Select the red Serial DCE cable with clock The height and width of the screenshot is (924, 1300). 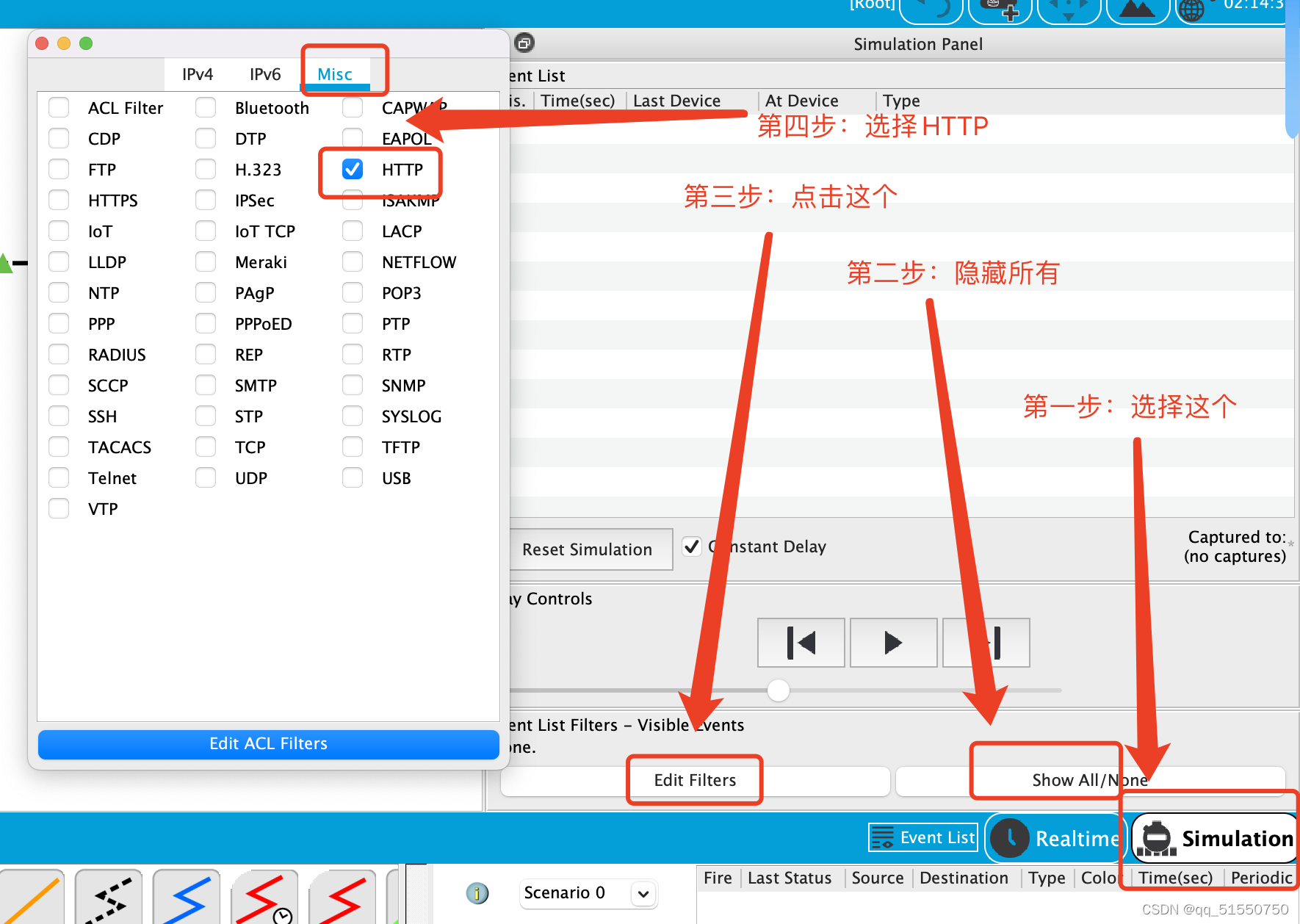point(264,898)
